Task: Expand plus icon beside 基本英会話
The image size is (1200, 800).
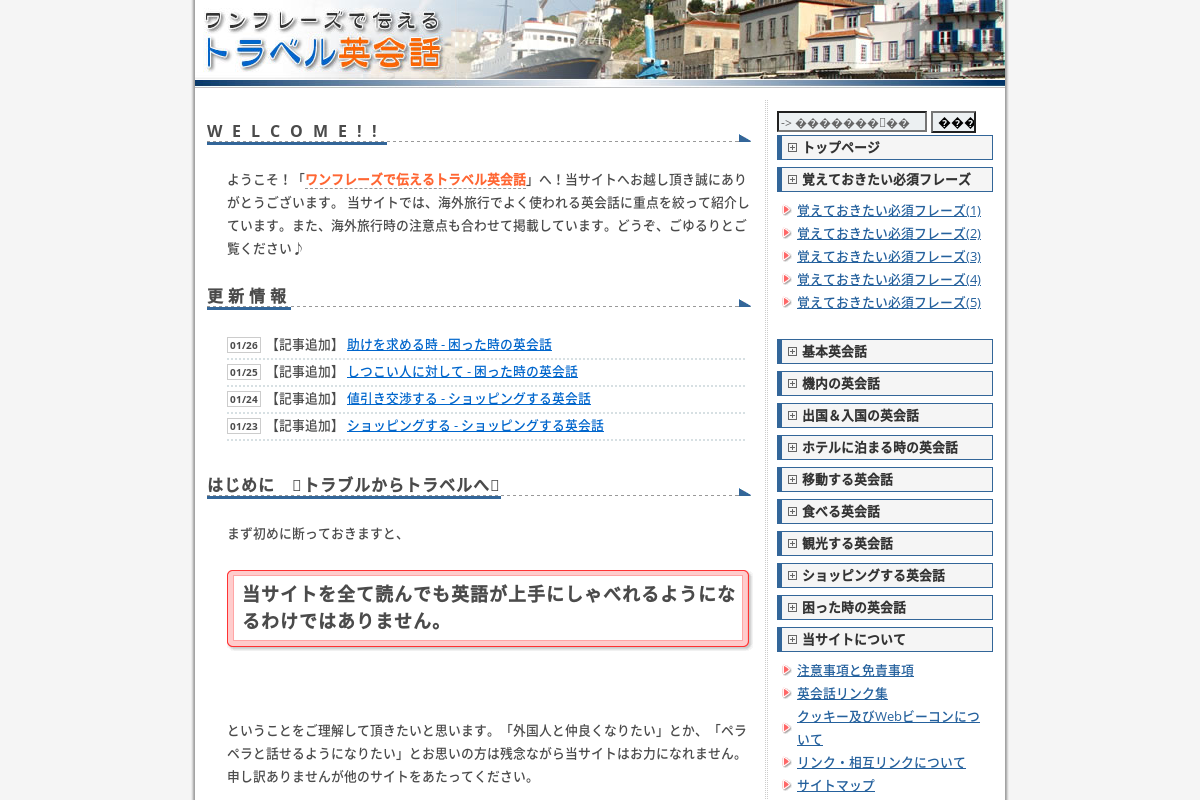Action: 792,352
